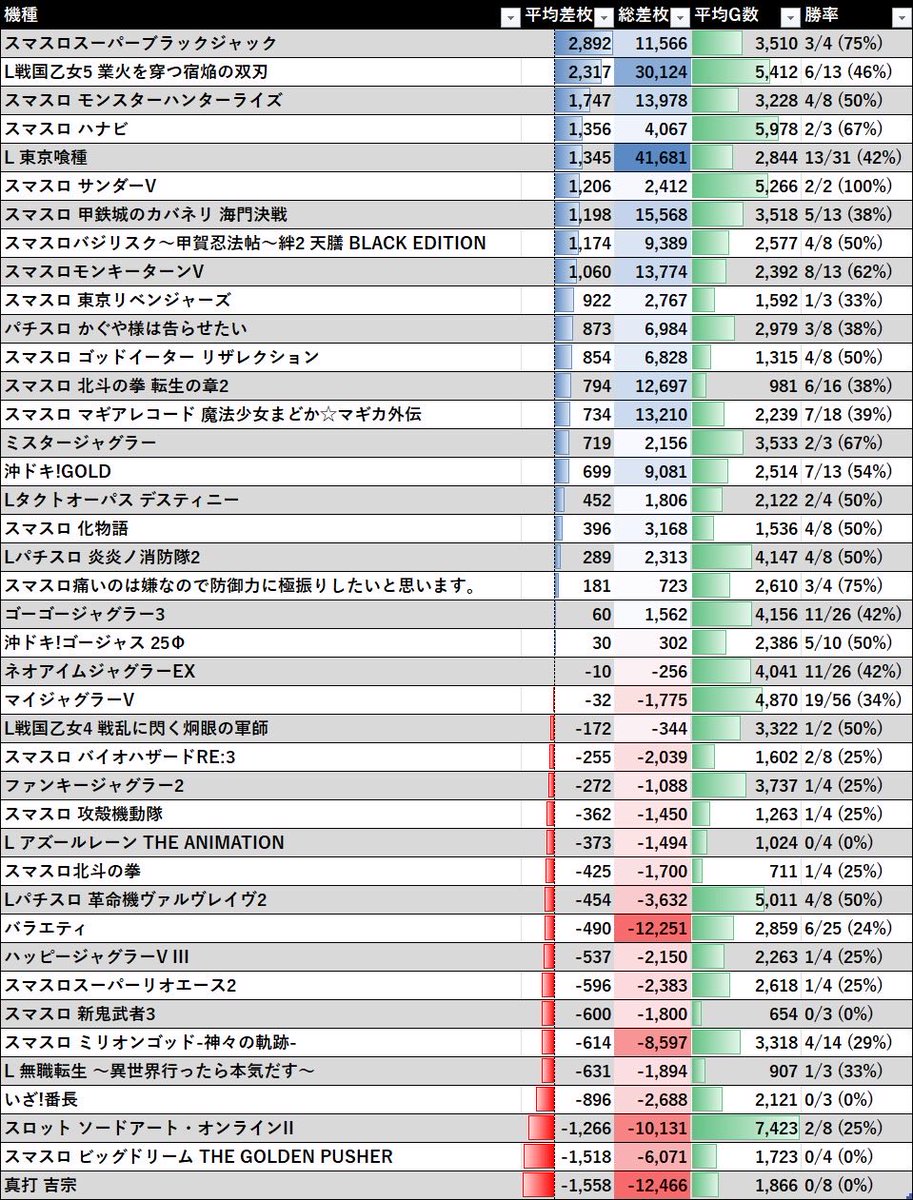Select Lパチスロ 炎炎ノ消防隊2 name cell
The width and height of the screenshot is (913, 1200).
[x=261, y=557]
